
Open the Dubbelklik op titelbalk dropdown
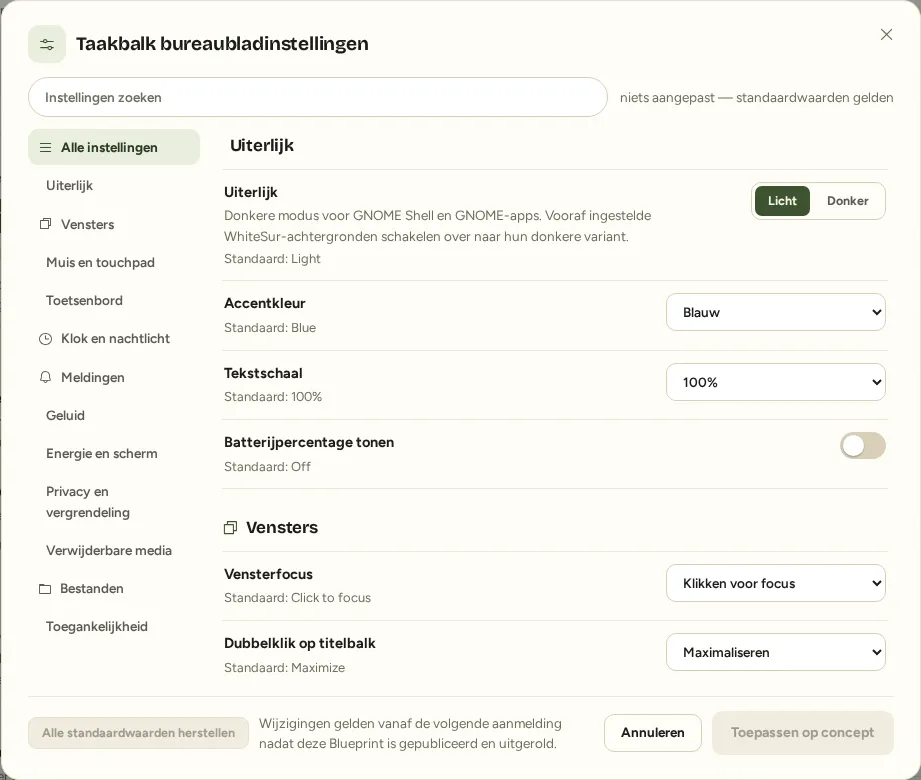click(x=775, y=652)
